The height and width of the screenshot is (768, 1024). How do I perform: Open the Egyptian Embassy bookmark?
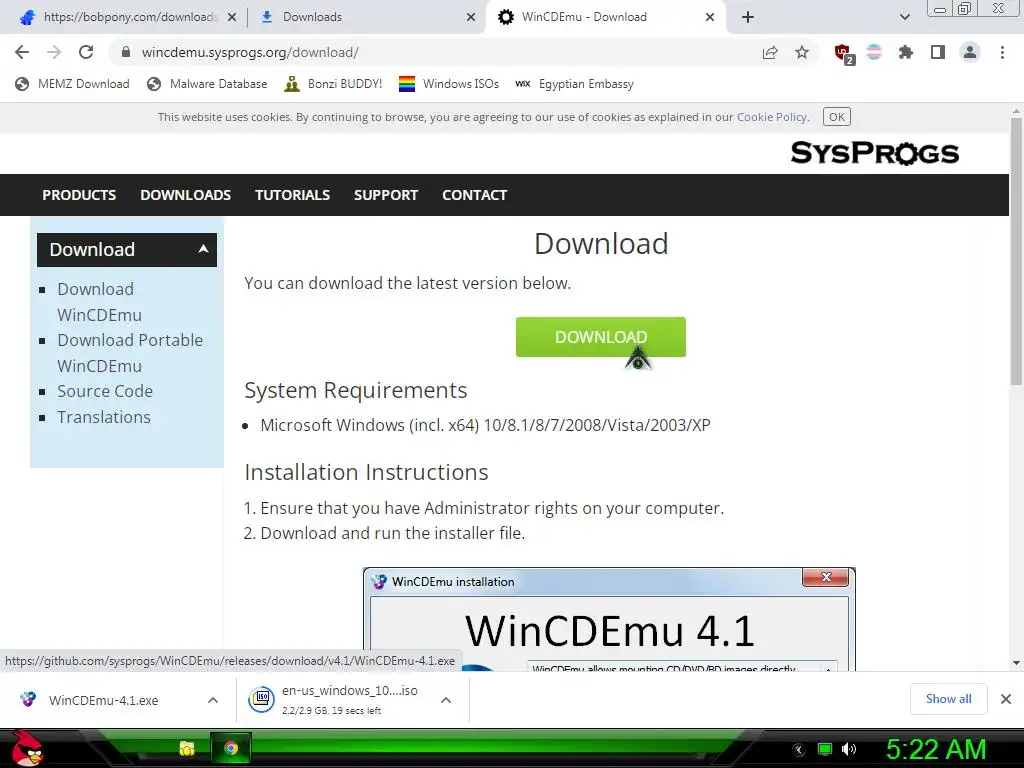[575, 84]
